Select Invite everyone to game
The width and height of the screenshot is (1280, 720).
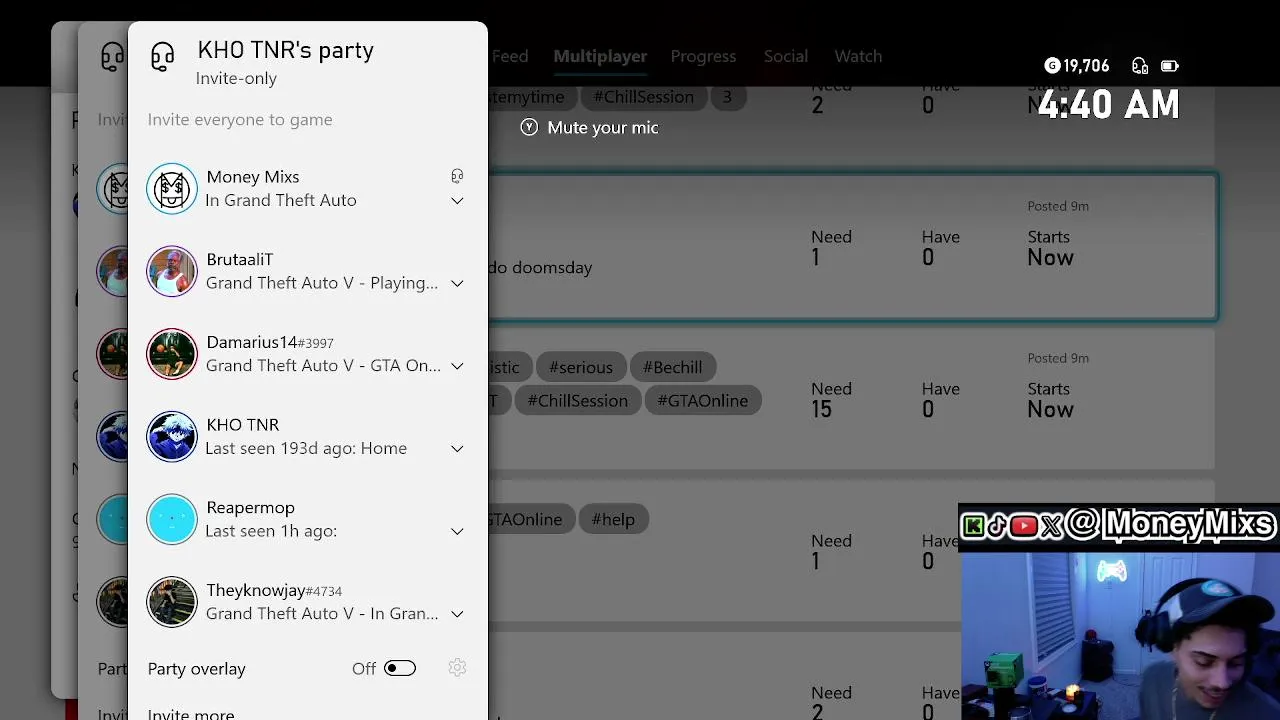pos(240,119)
